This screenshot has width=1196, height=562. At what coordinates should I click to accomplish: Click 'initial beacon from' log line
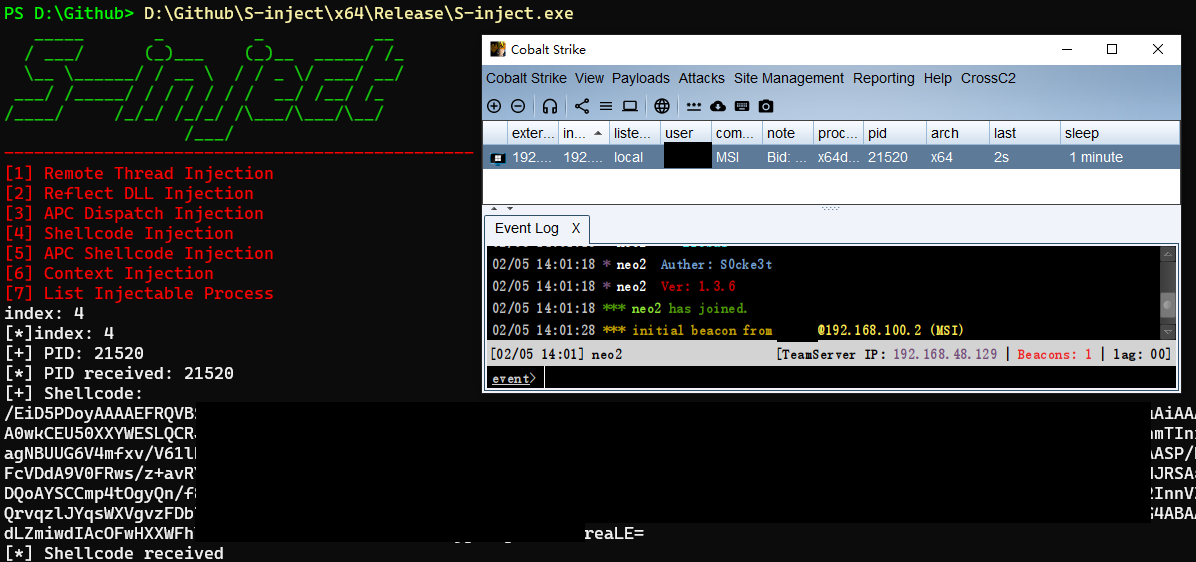coord(702,331)
